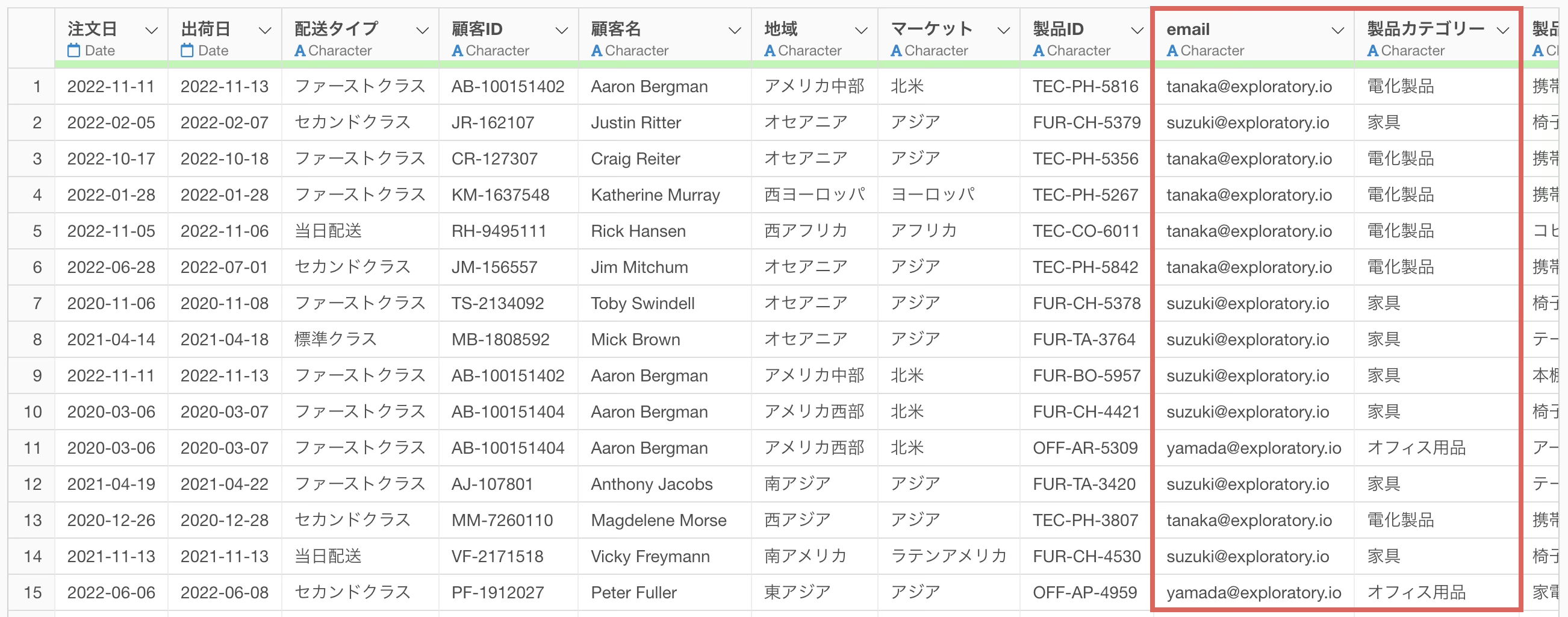Open dropdown for the マーケット column
The width and height of the screenshot is (1568, 617).
[1003, 30]
